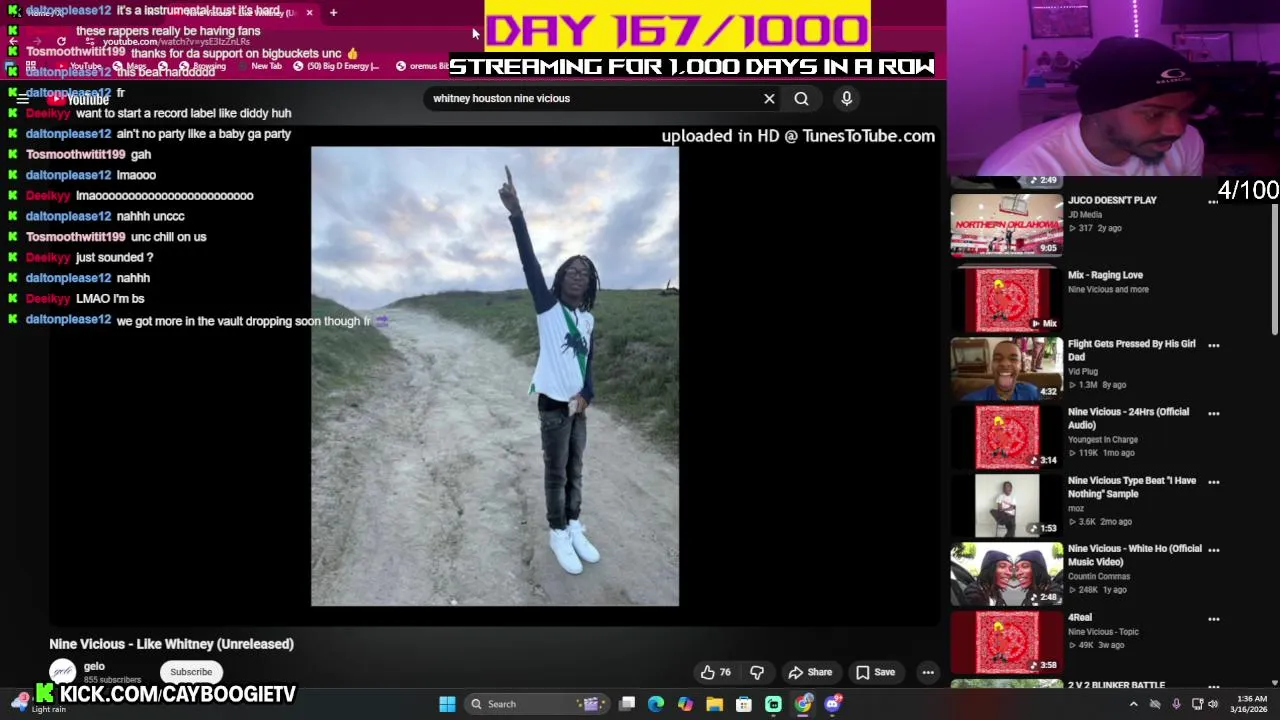Open the green Kick app on taskbar
The image size is (1280, 720).
(x=773, y=704)
